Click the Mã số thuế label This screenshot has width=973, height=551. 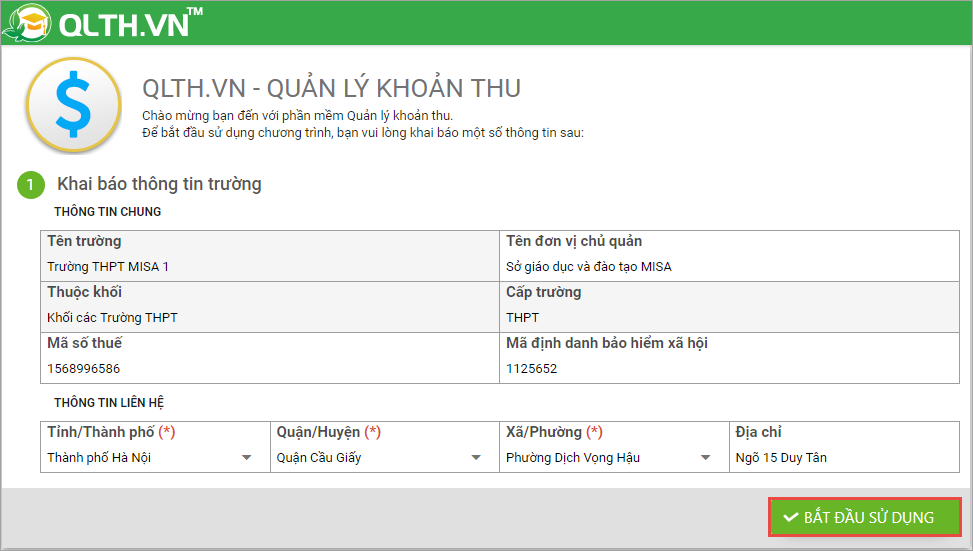point(84,343)
